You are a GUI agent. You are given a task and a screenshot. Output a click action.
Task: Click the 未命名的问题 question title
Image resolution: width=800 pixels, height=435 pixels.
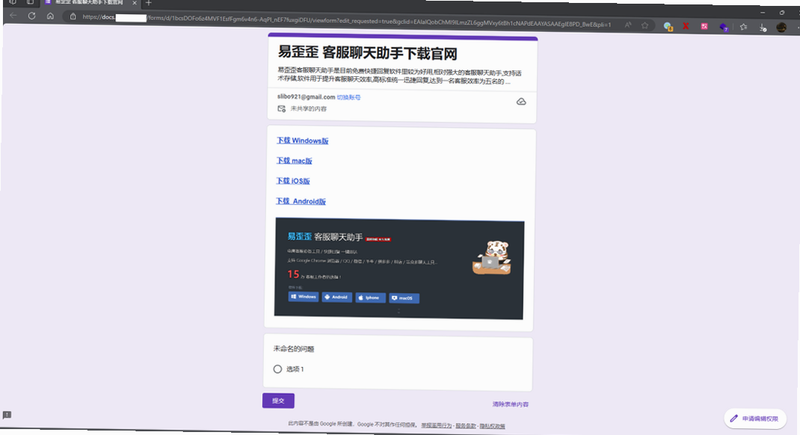293,349
